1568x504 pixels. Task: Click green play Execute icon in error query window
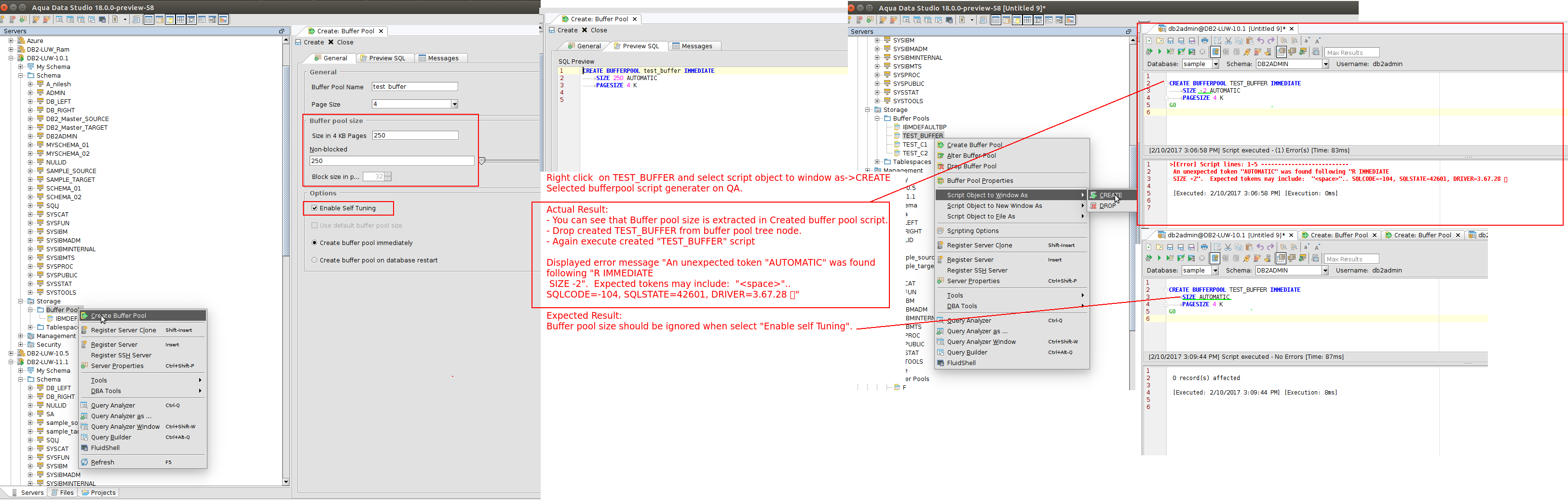1159,52
